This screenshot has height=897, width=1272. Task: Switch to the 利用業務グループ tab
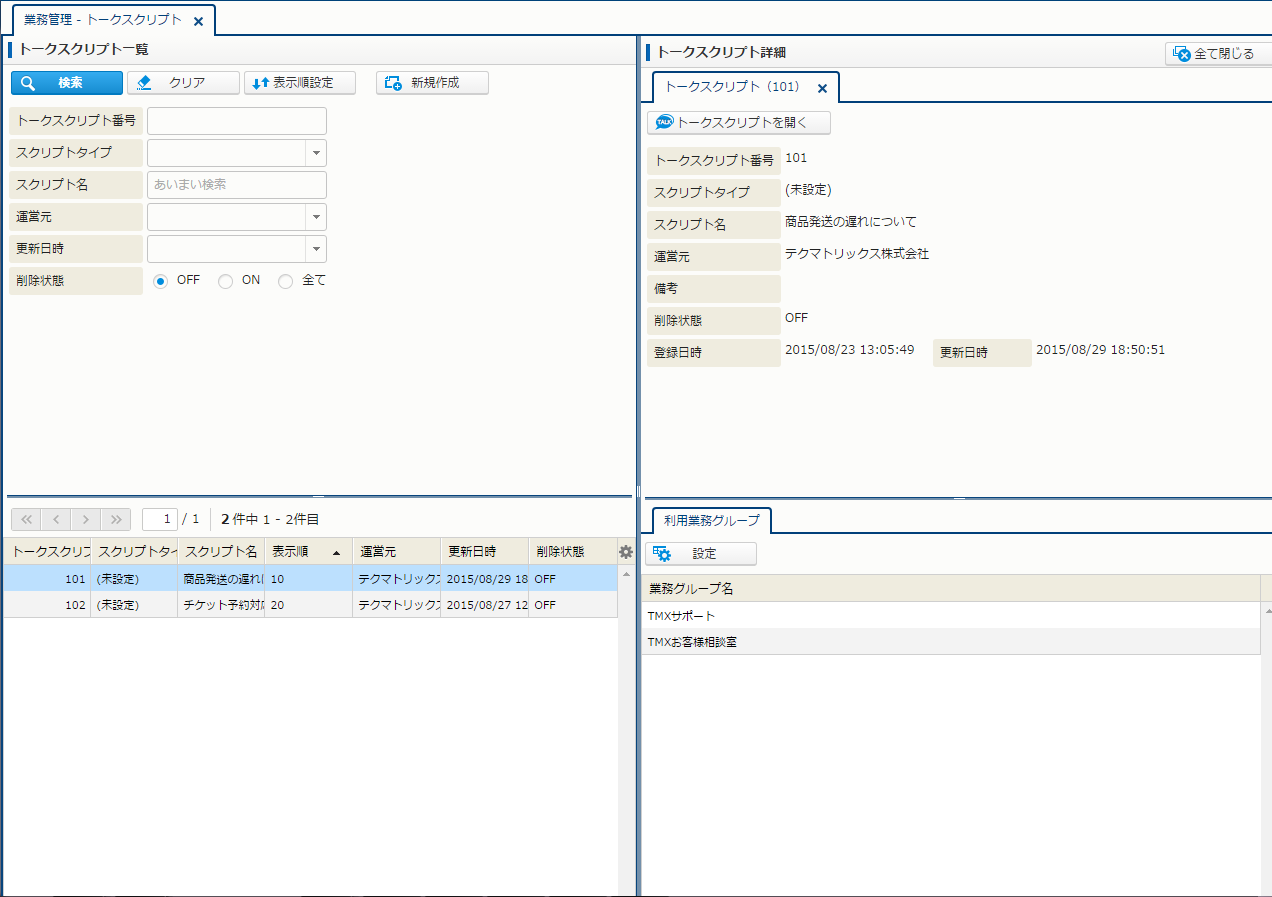point(711,520)
